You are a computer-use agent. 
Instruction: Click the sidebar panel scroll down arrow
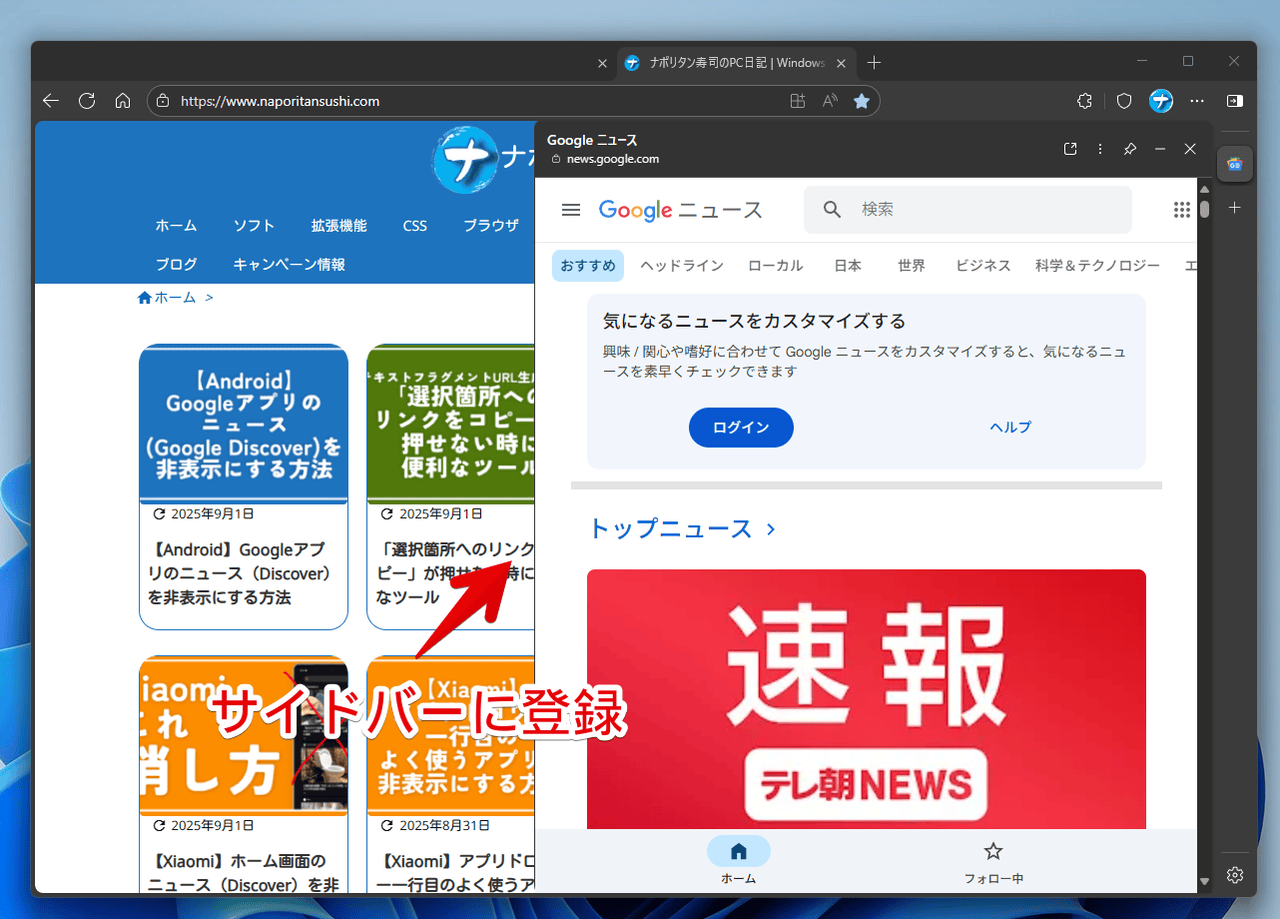[1205, 881]
